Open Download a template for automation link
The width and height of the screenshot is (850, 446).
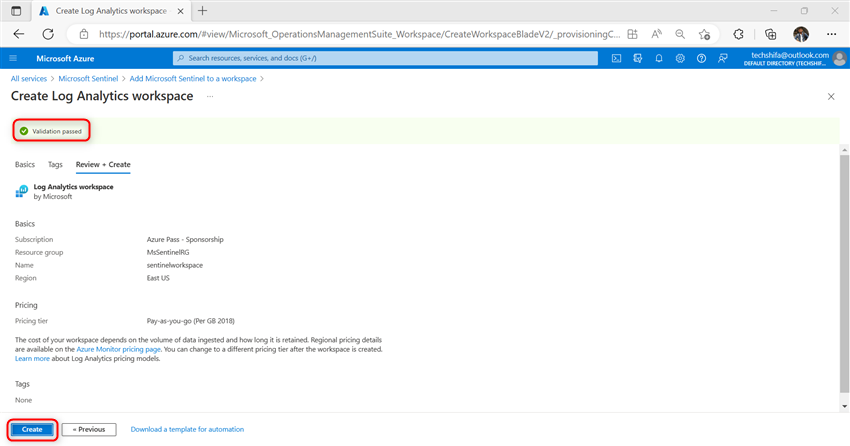click(187, 429)
